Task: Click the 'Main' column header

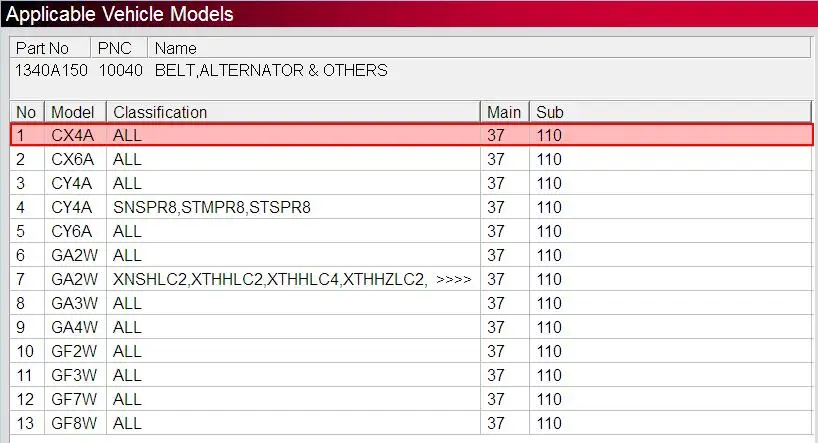Action: (x=504, y=112)
